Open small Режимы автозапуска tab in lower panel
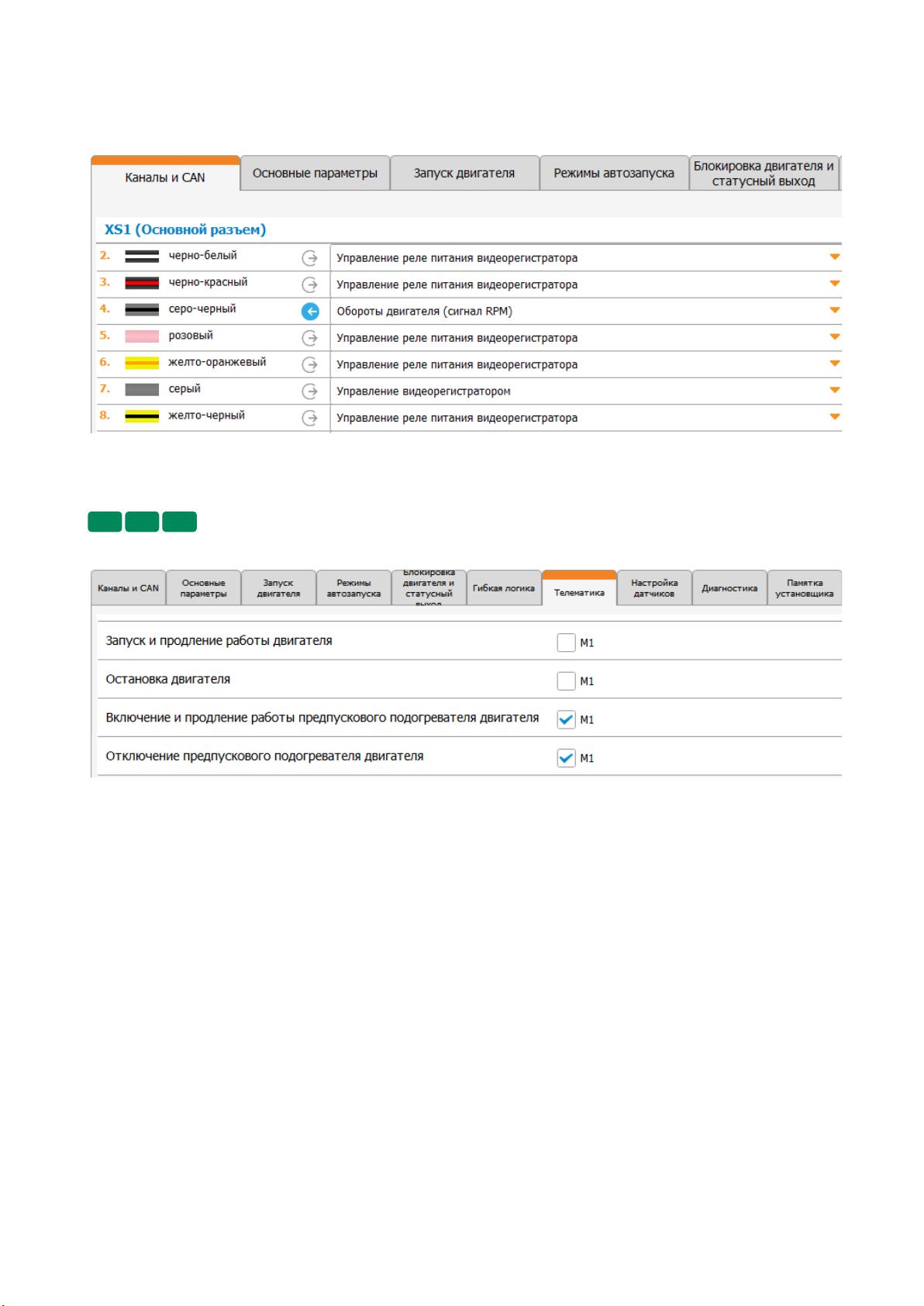 pos(353,588)
